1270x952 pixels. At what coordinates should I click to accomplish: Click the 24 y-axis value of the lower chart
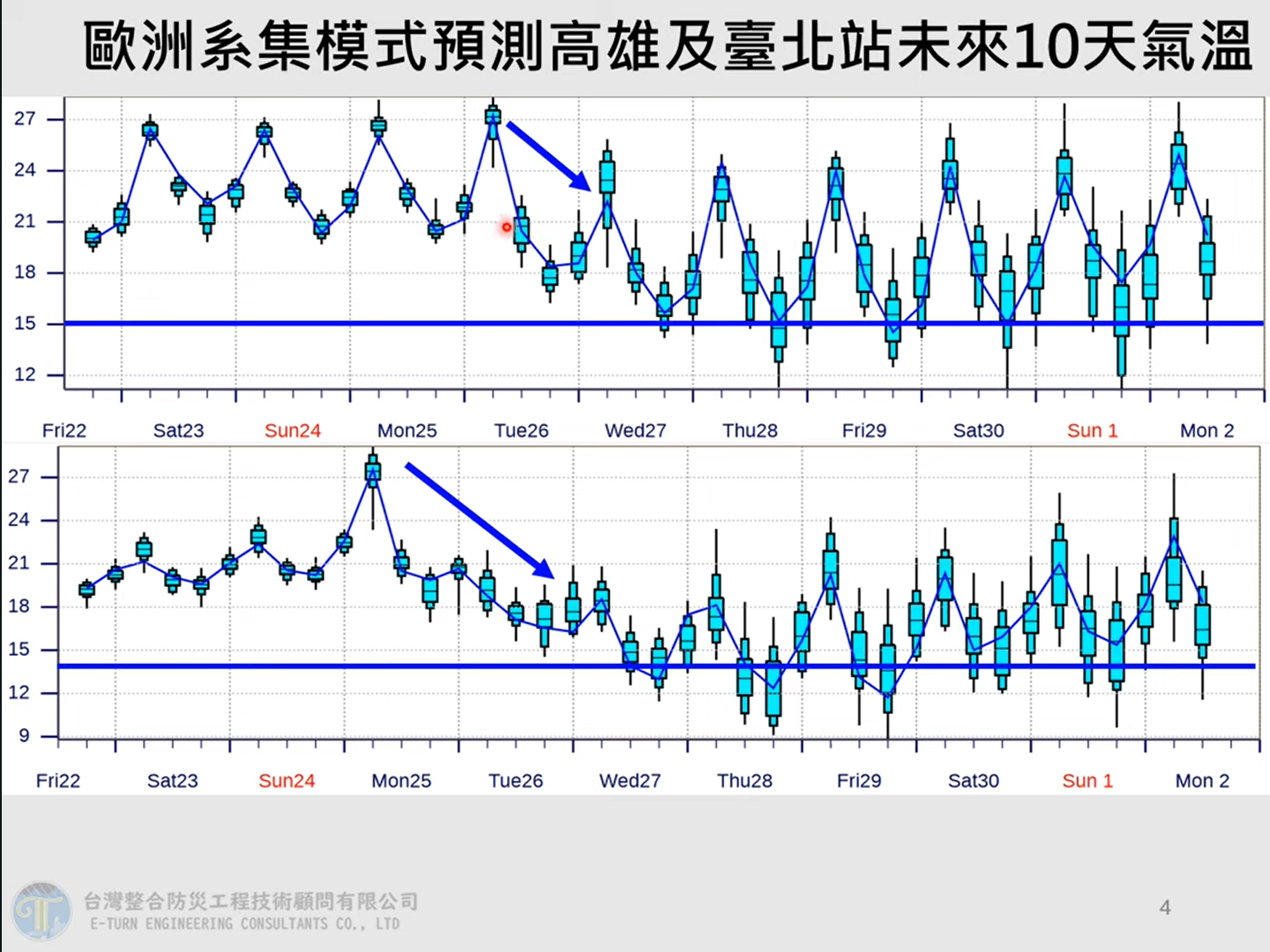coord(19,519)
